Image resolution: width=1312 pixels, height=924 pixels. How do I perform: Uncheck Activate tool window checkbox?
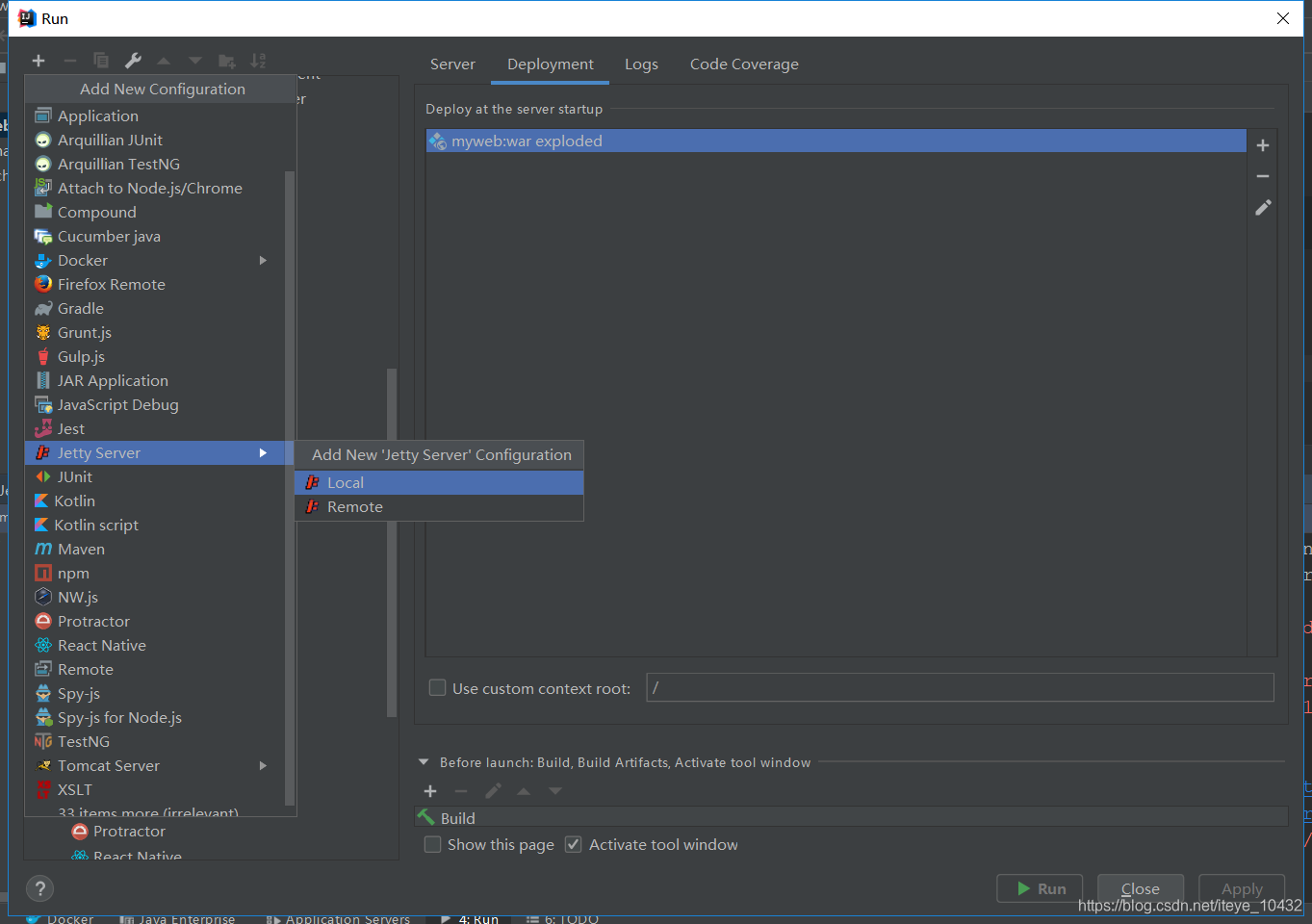point(574,844)
